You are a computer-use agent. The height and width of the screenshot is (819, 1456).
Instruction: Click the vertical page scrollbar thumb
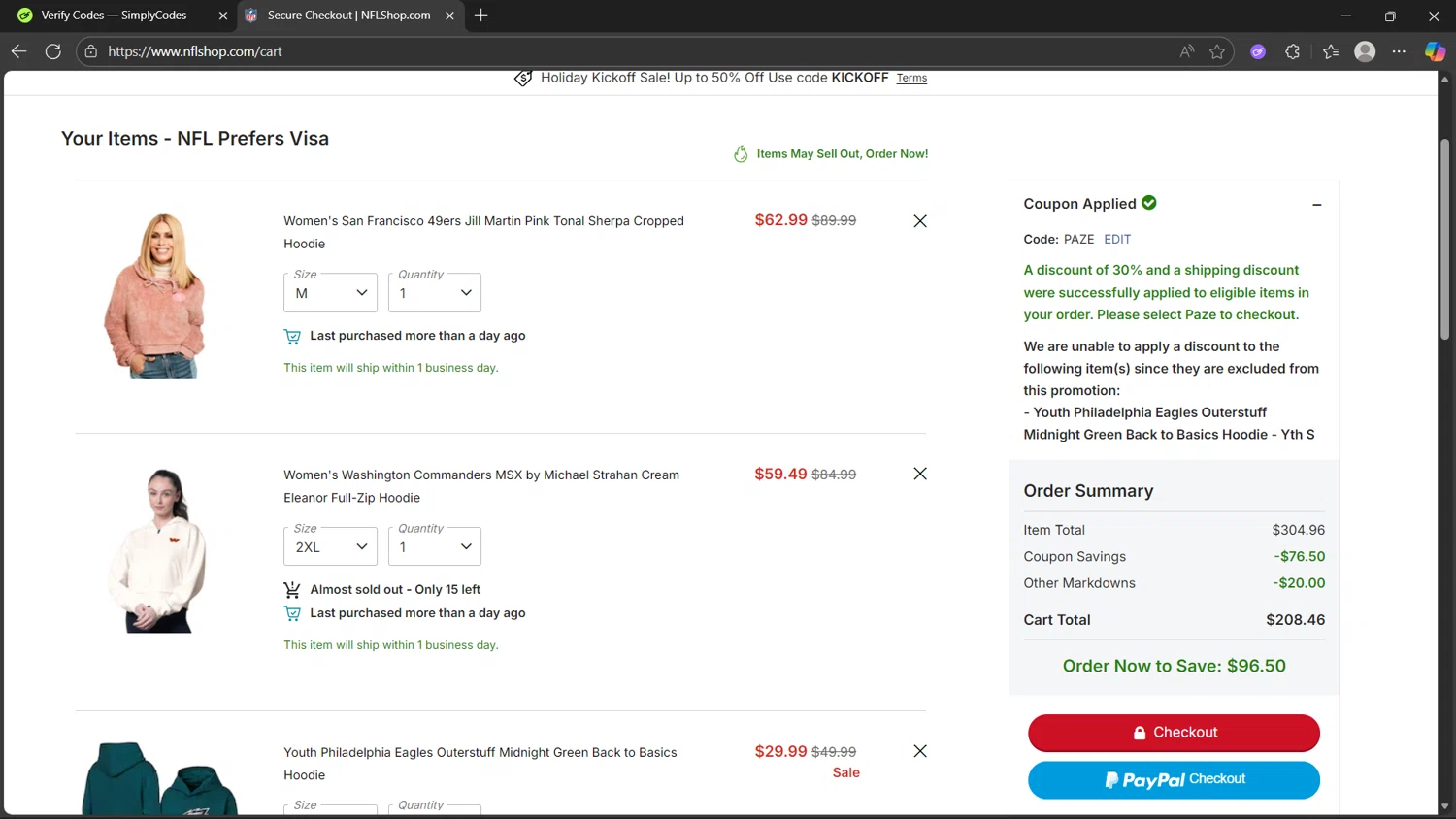click(x=1444, y=239)
